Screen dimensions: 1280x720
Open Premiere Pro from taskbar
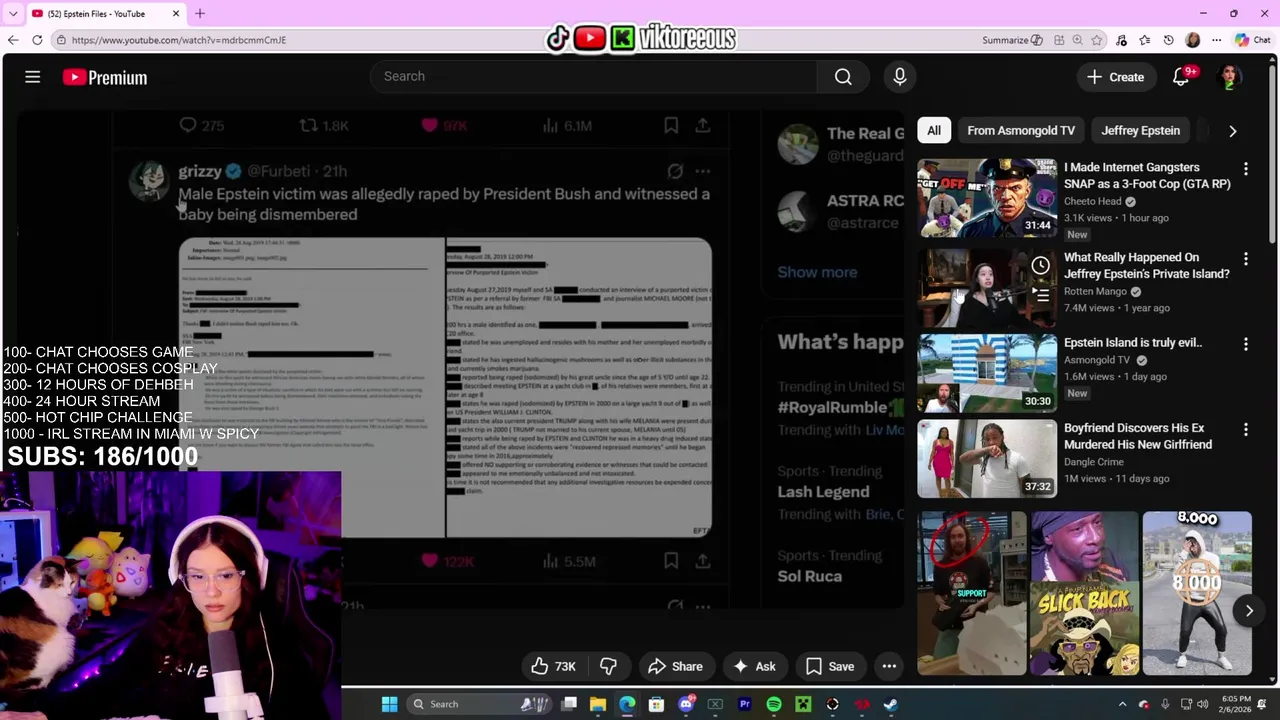(x=744, y=704)
